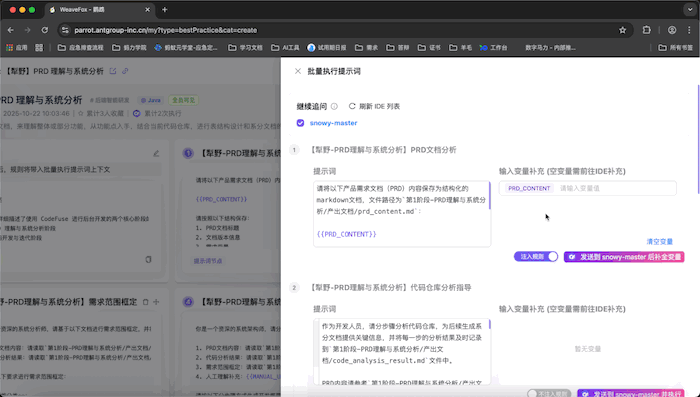Click inside the PRD文档分析 prompt text box
700x397 pixels.
[402, 214]
